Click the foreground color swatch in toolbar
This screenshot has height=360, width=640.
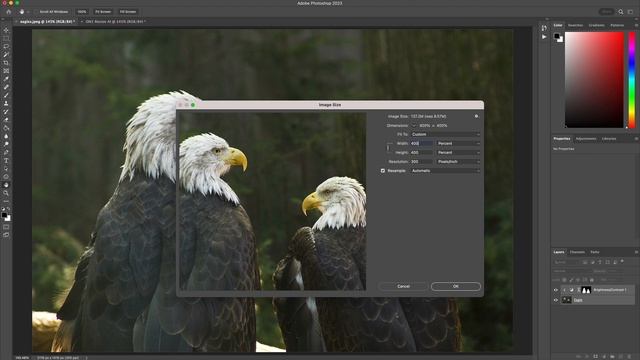point(4,215)
